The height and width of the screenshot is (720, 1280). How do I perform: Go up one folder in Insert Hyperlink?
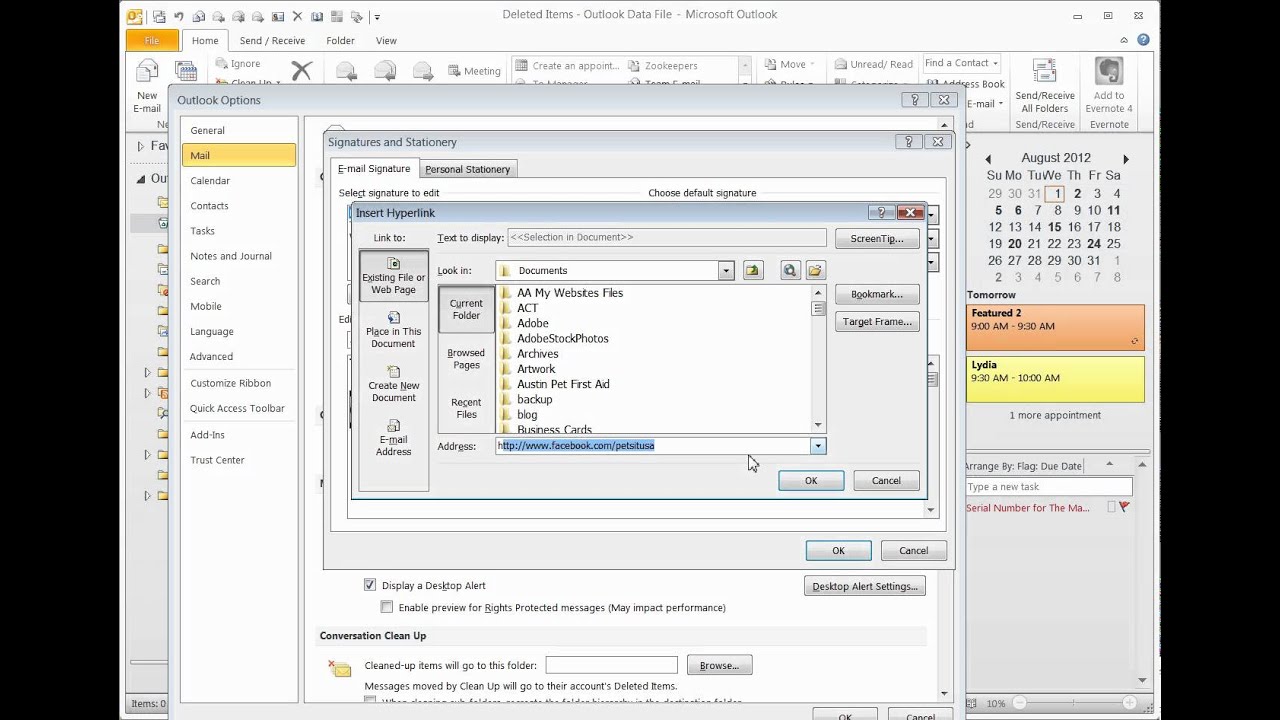(752, 270)
